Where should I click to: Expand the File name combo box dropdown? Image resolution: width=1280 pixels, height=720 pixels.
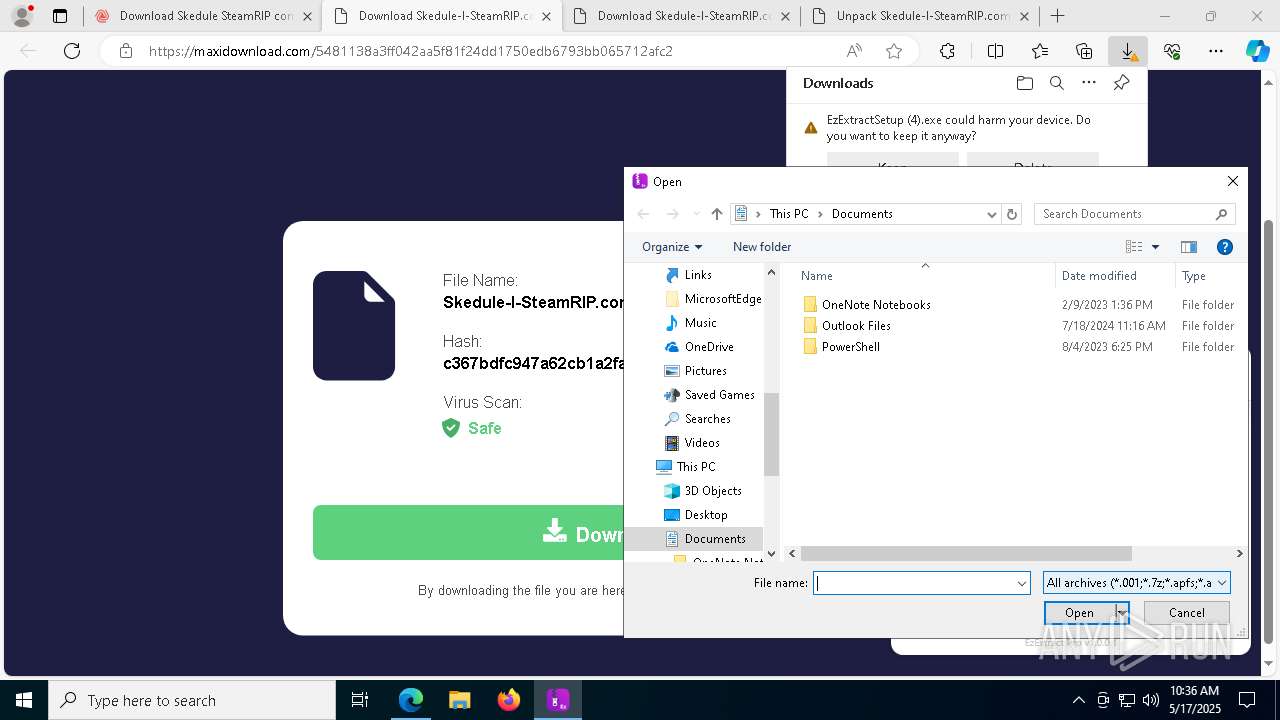tap(1022, 583)
